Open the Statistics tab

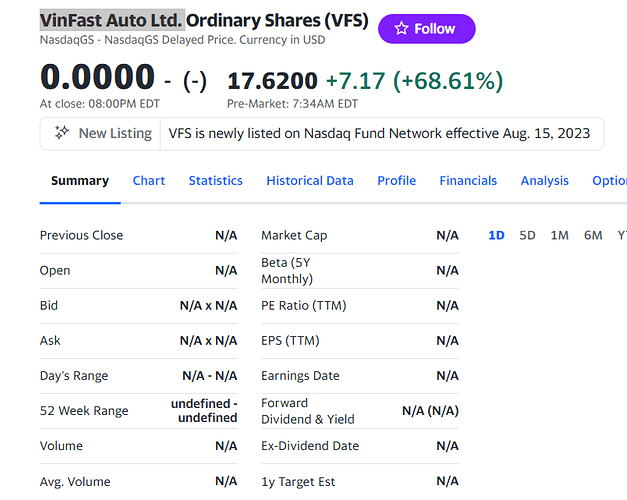(216, 181)
